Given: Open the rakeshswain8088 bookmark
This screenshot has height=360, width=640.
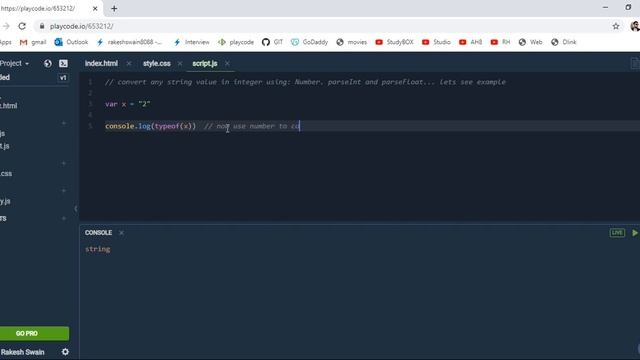Looking at the screenshot, I should [129, 42].
